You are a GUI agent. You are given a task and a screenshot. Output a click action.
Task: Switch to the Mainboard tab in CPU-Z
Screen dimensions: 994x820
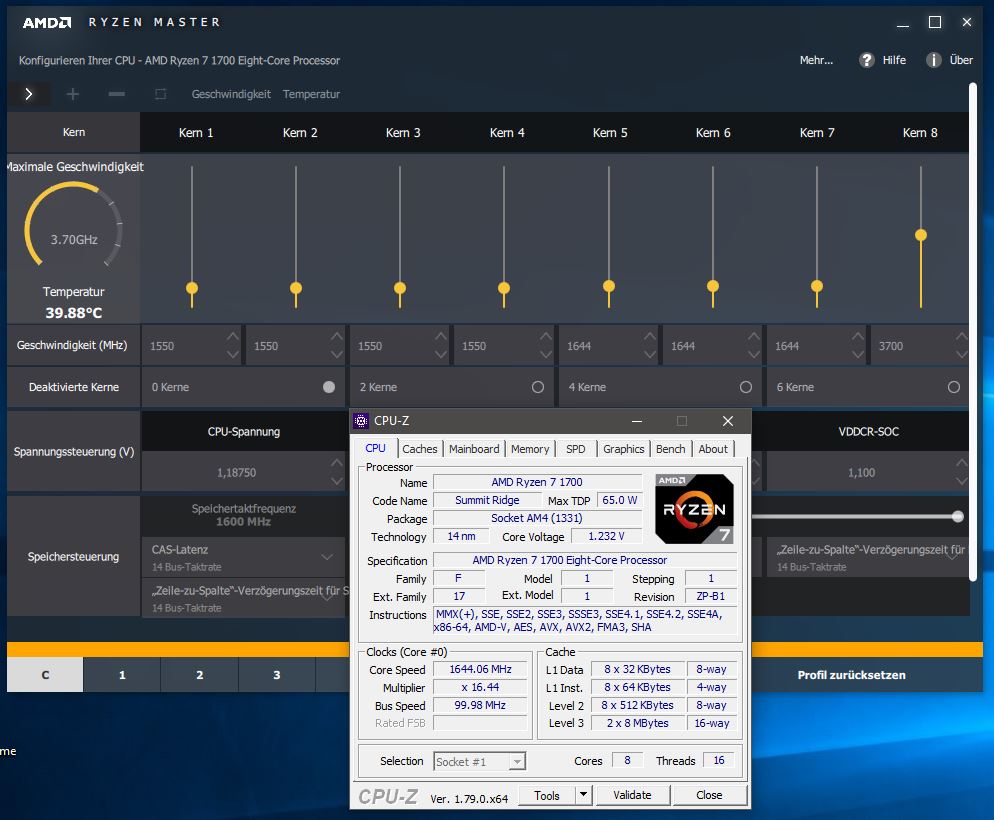click(474, 449)
